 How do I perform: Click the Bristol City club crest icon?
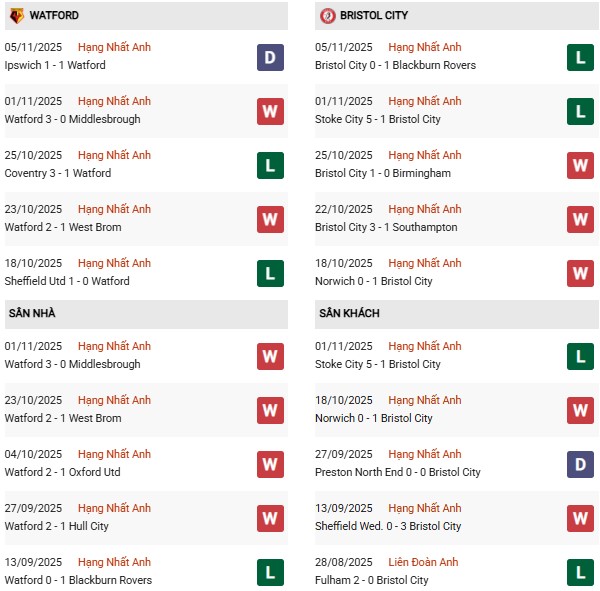click(x=327, y=16)
